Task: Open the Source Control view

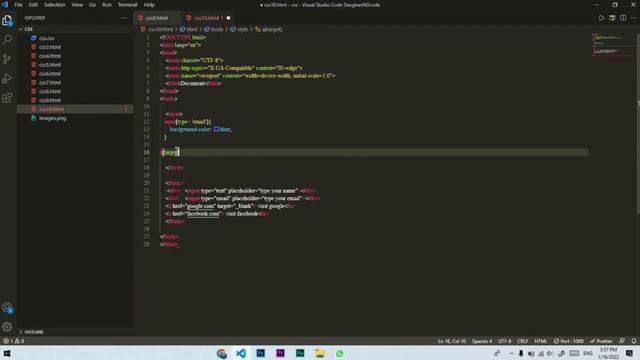Action: 7,59
